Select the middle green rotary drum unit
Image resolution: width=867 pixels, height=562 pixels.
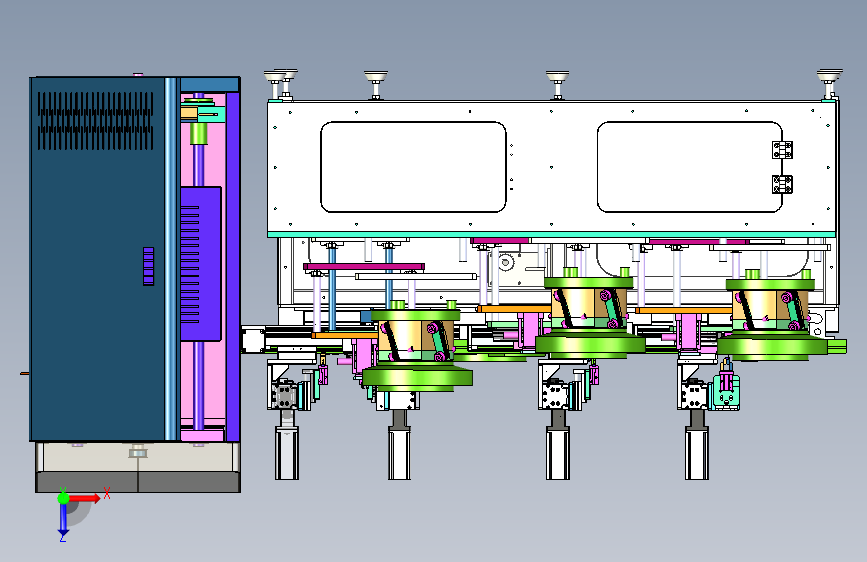[589, 314]
